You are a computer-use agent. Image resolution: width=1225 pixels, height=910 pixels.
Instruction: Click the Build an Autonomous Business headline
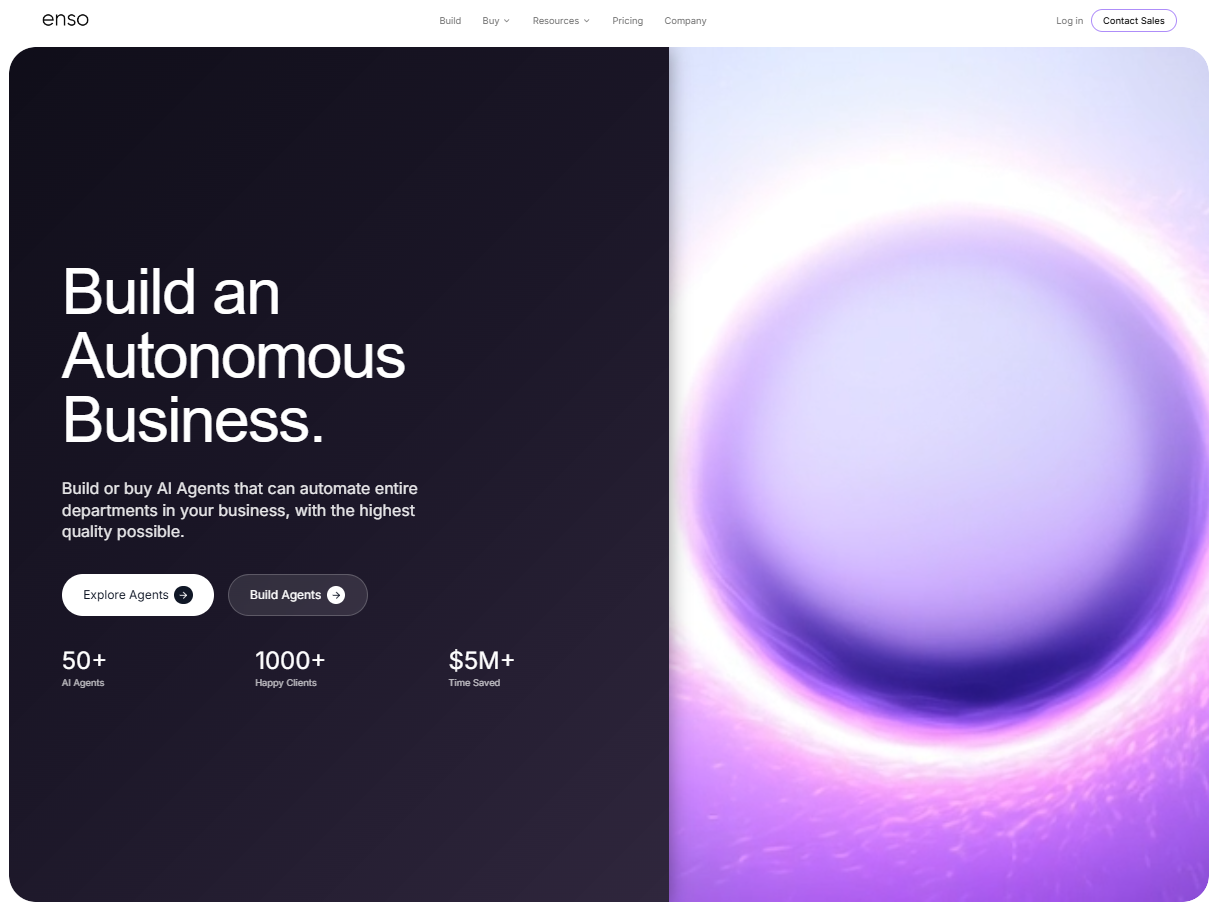(234, 355)
